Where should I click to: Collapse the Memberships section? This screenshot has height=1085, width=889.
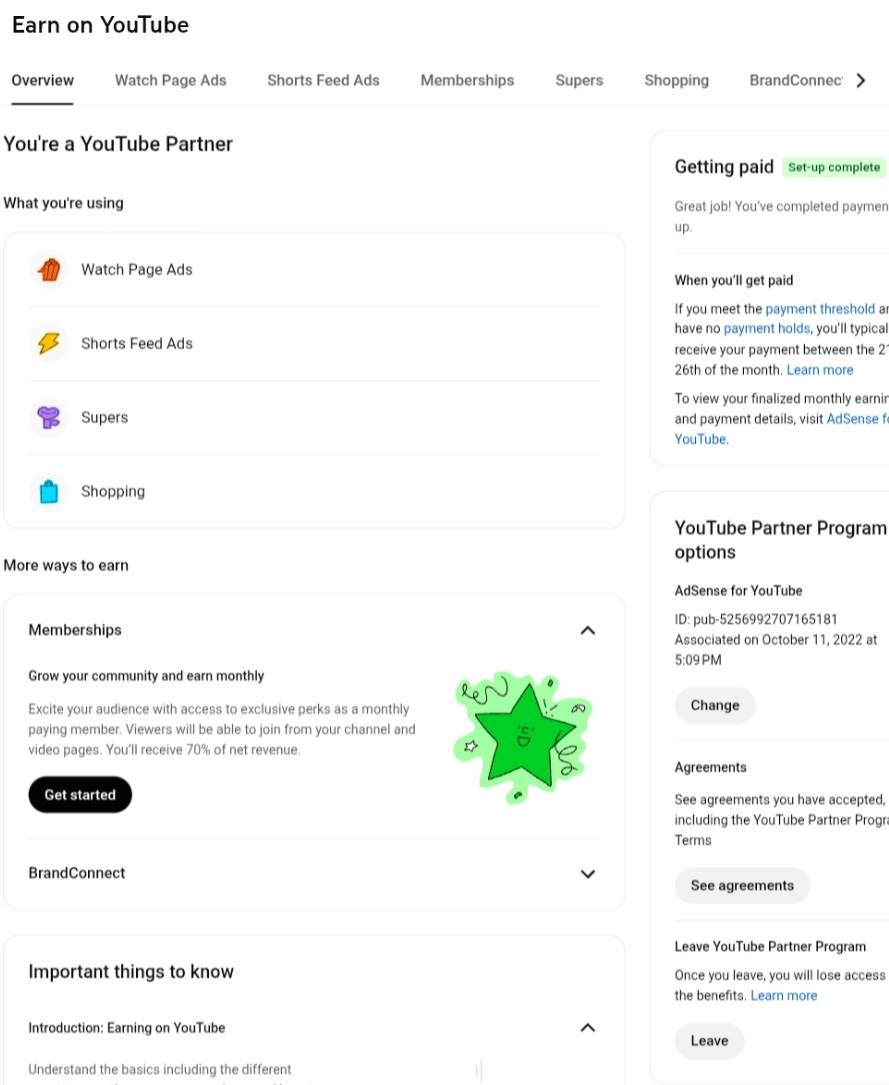(x=588, y=630)
